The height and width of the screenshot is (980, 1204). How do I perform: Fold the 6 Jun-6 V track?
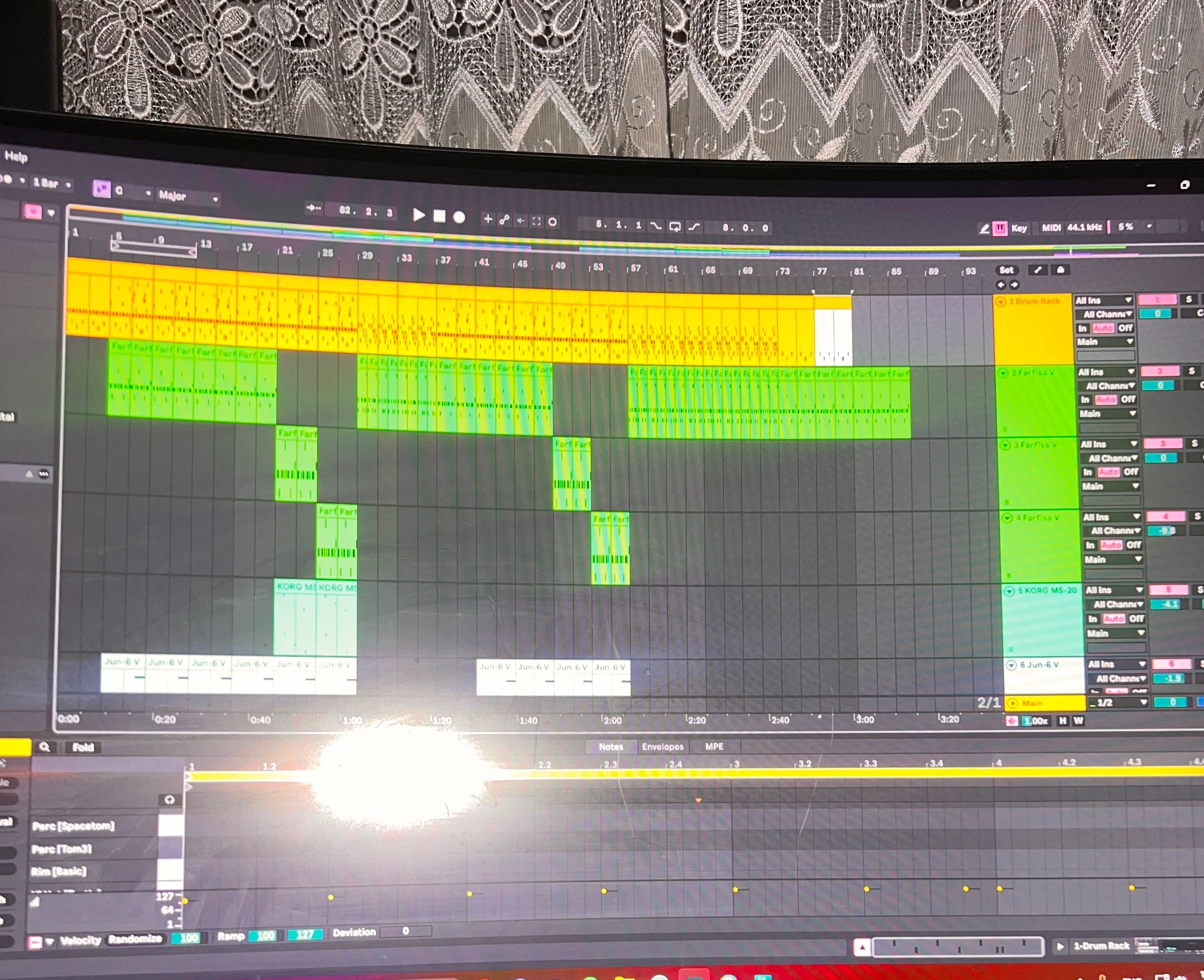pos(1011,665)
